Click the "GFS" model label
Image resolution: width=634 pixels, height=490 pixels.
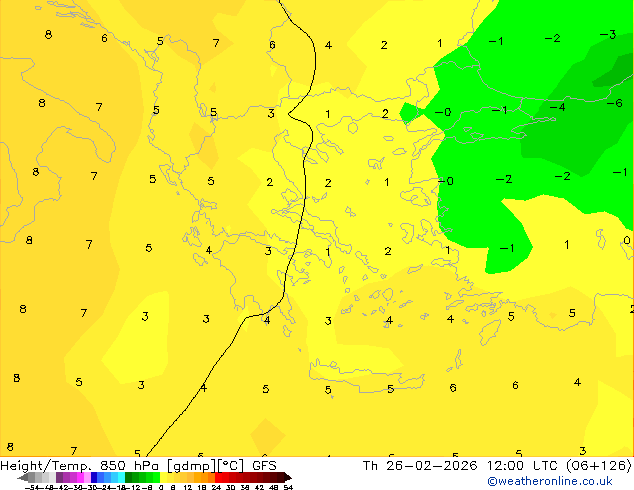tap(264, 466)
